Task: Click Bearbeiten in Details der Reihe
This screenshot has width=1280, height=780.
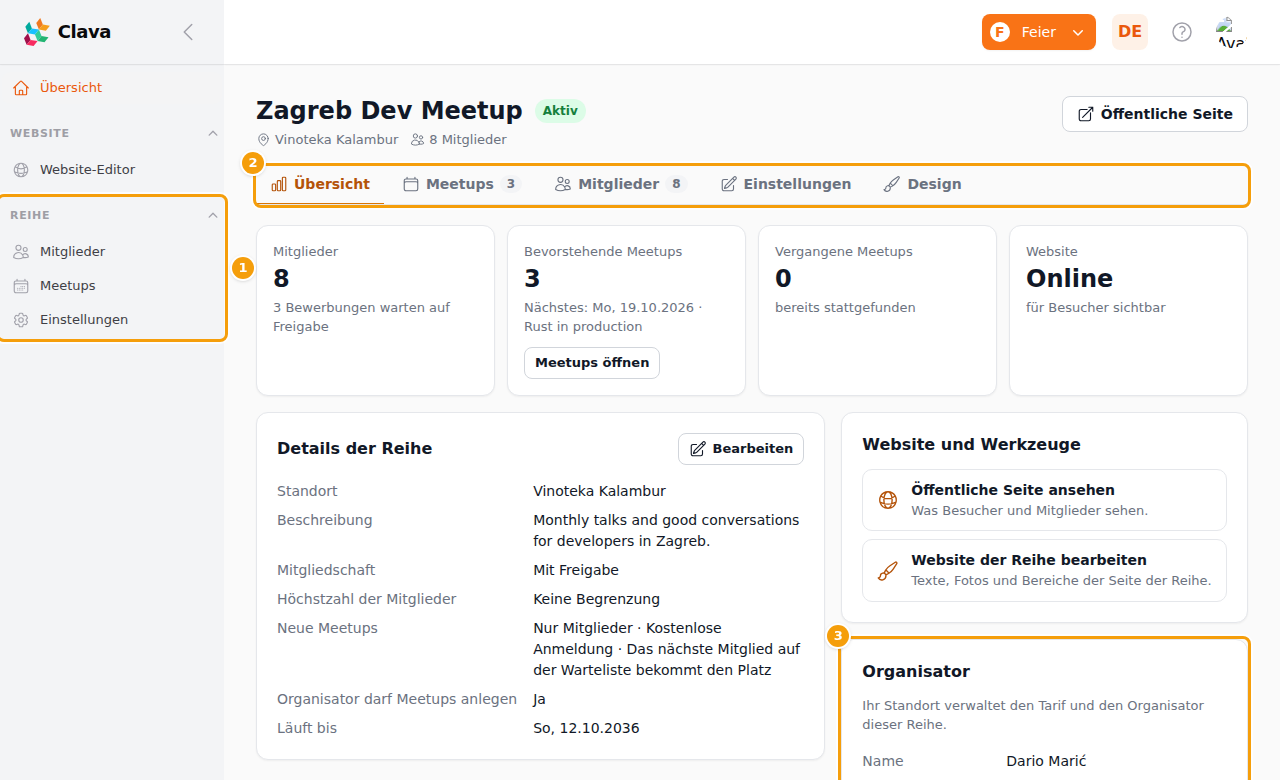Action: coord(741,449)
